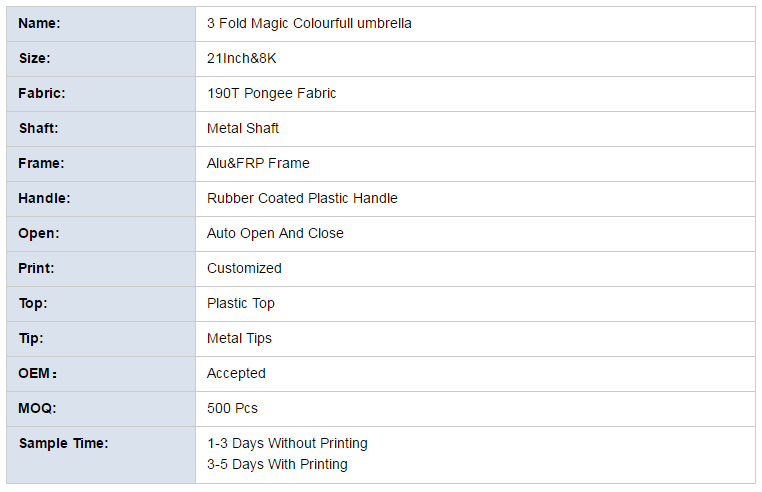Click the Name: label cell
Screen dimensions: 762x492
point(101,24)
